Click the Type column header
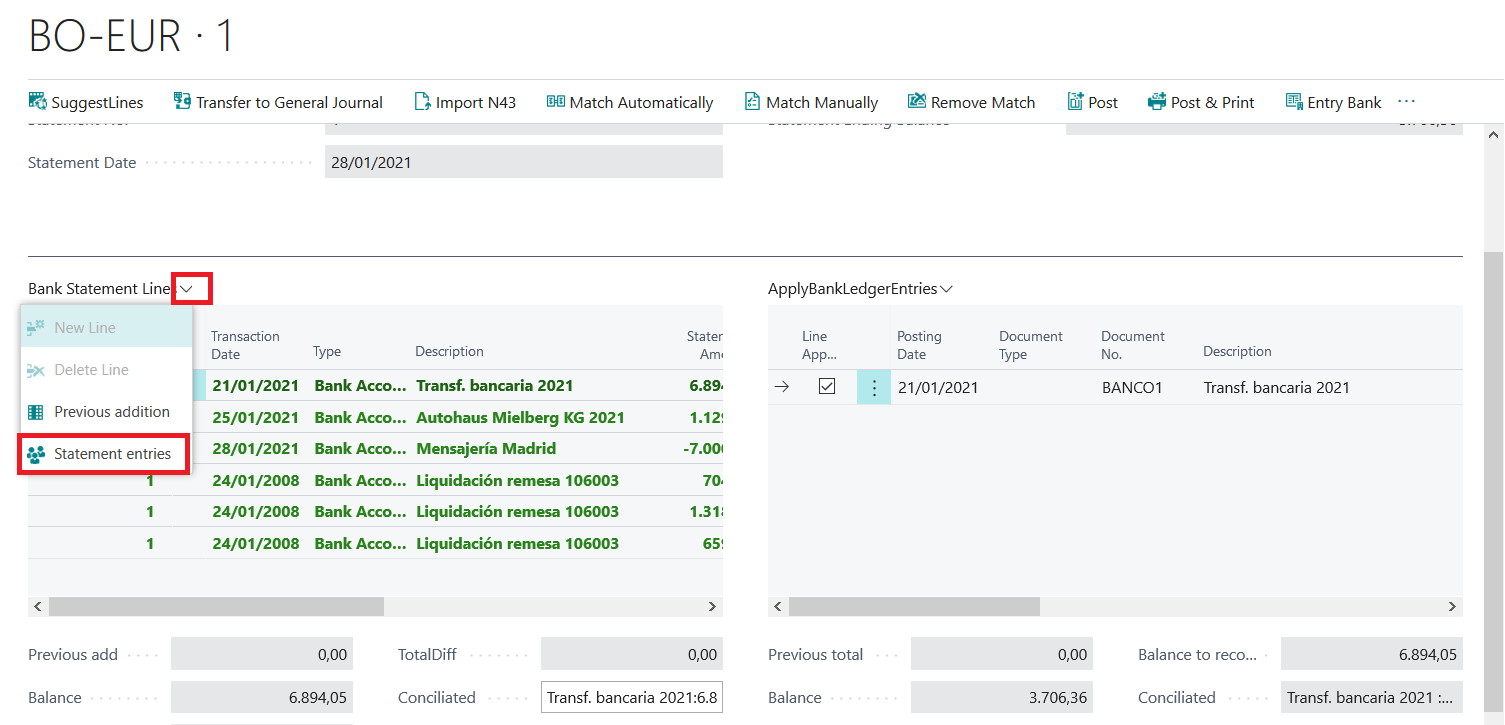Screen dimensions: 1505x725 click(x=327, y=351)
